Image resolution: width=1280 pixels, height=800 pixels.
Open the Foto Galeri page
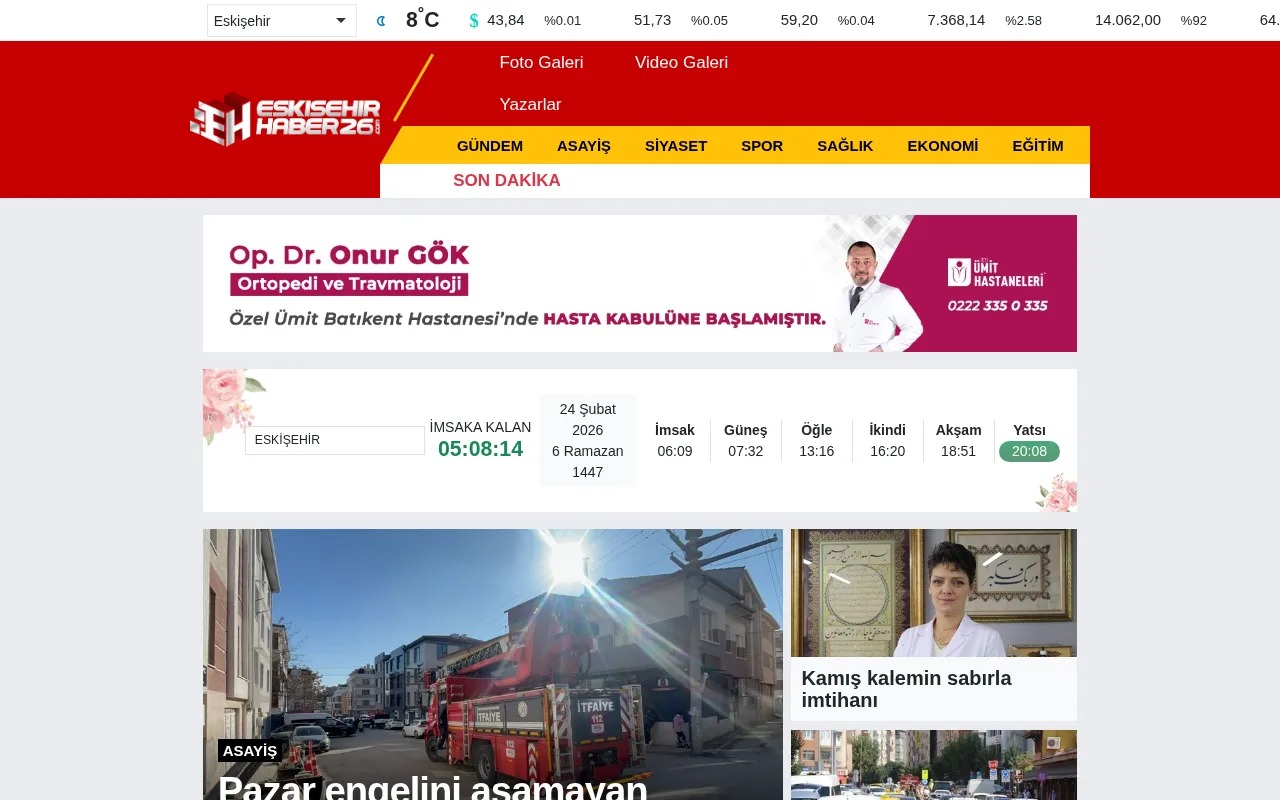click(541, 62)
